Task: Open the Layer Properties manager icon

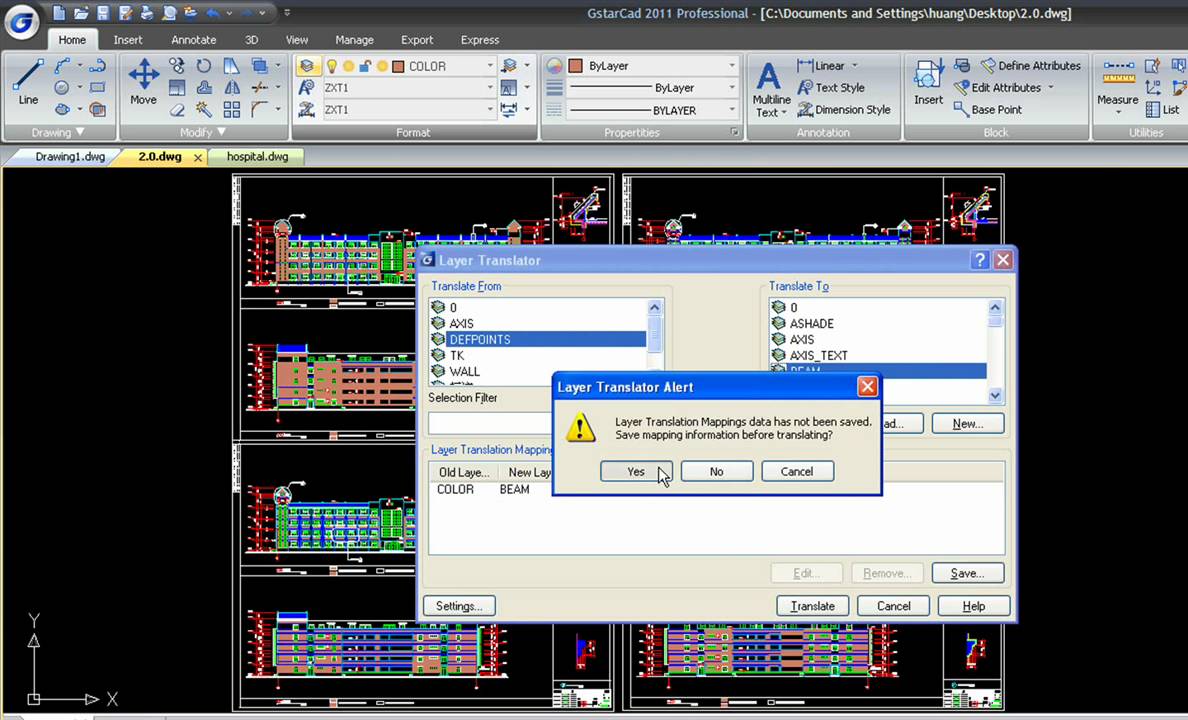Action: click(x=306, y=66)
